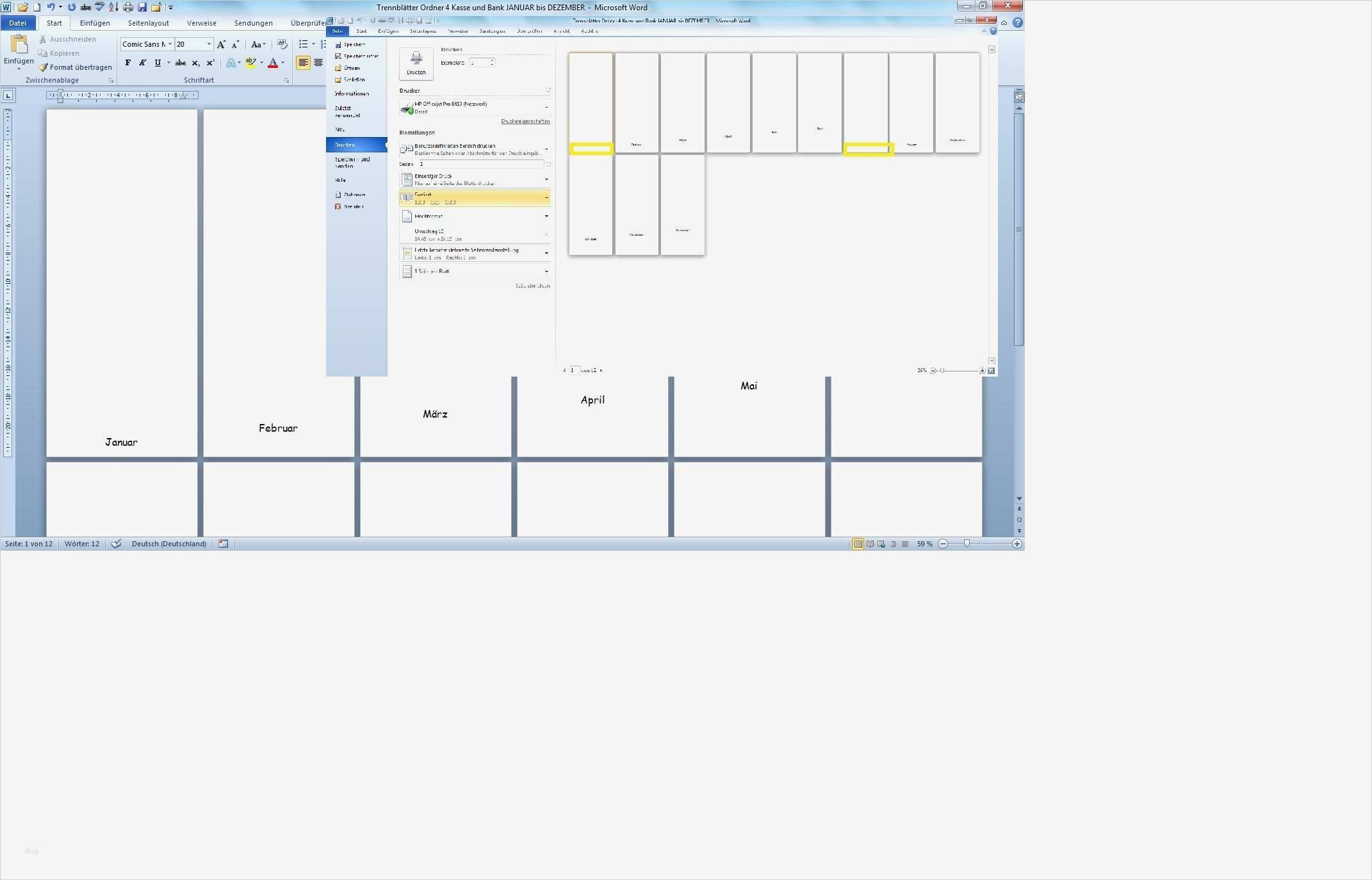The height and width of the screenshot is (880, 1372).
Task: Apply subscript formatting
Action: [x=196, y=63]
